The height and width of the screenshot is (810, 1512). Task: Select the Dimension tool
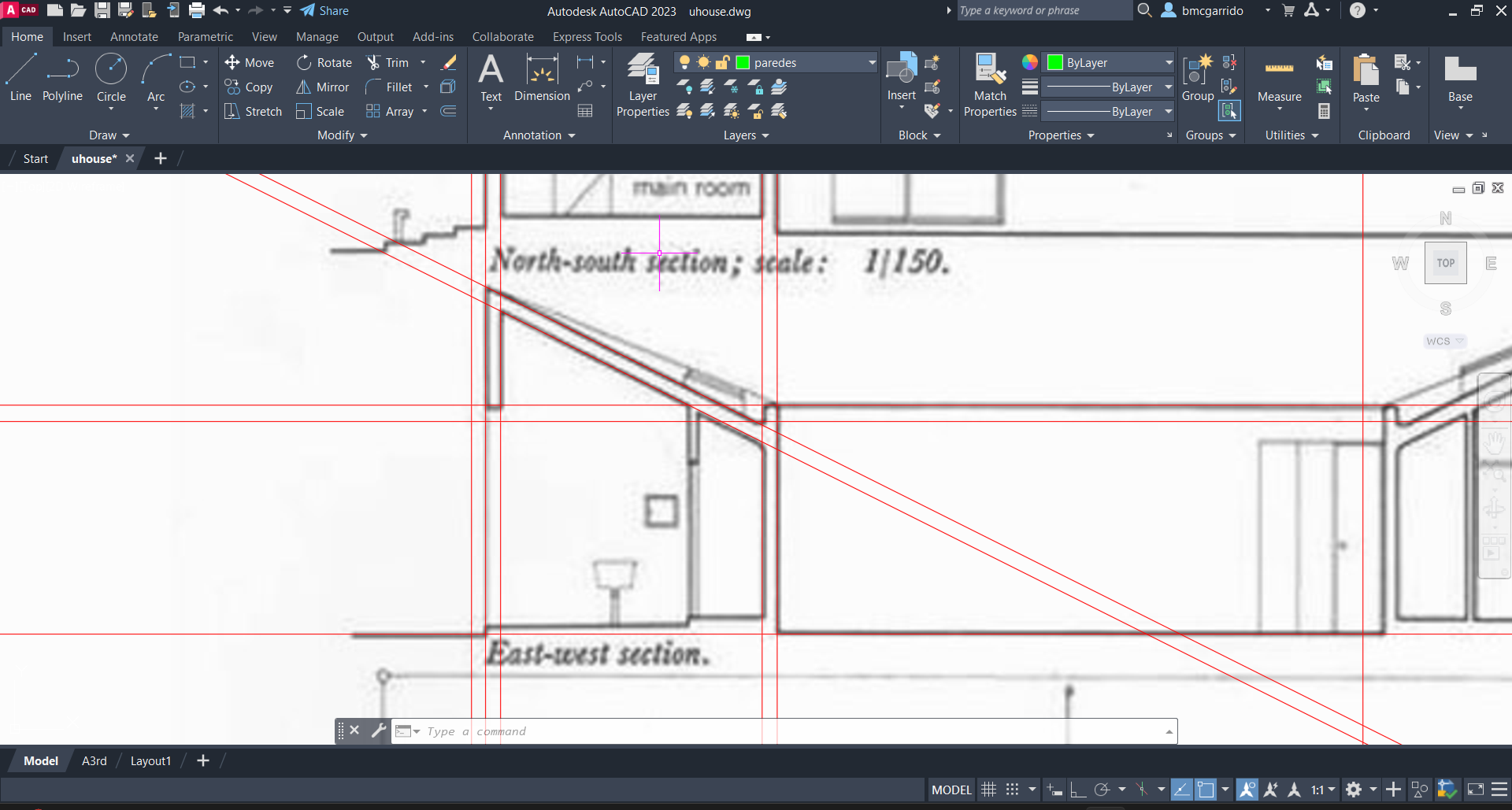542,79
